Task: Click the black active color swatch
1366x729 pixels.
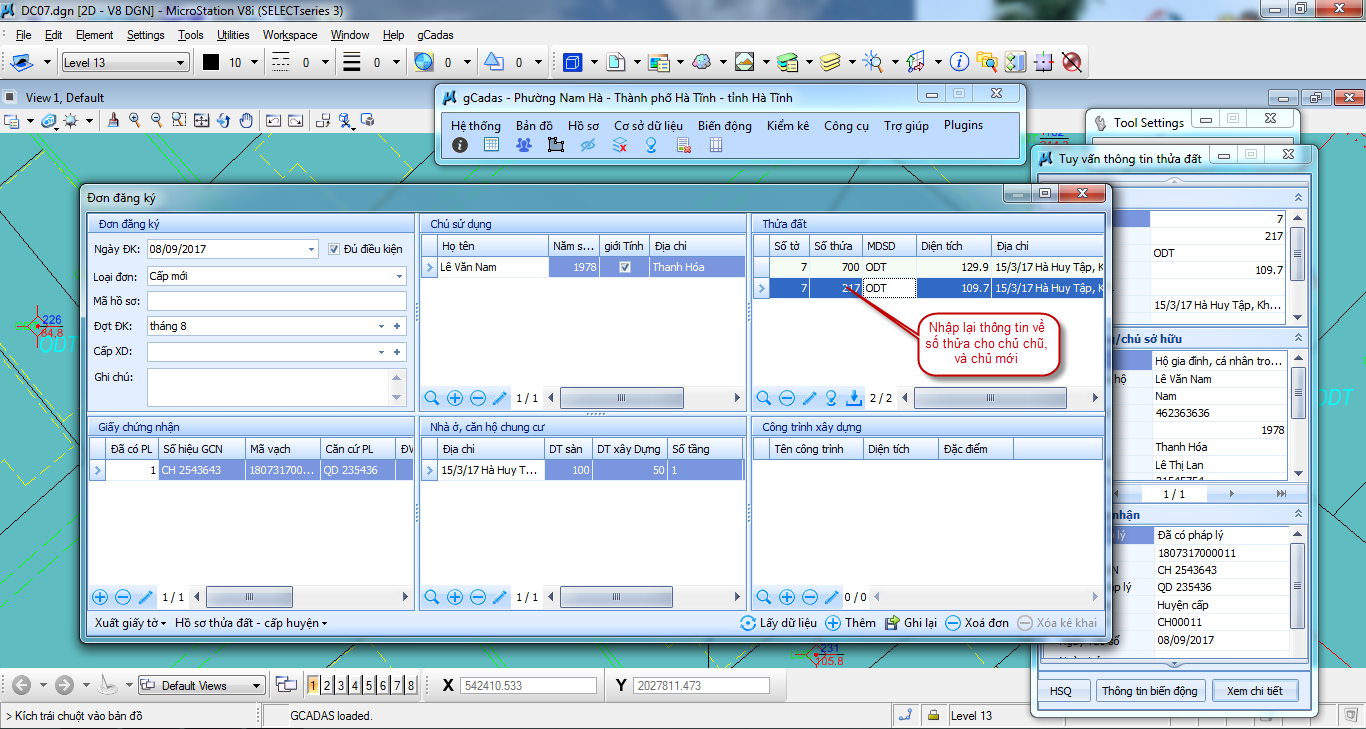Action: click(211, 62)
